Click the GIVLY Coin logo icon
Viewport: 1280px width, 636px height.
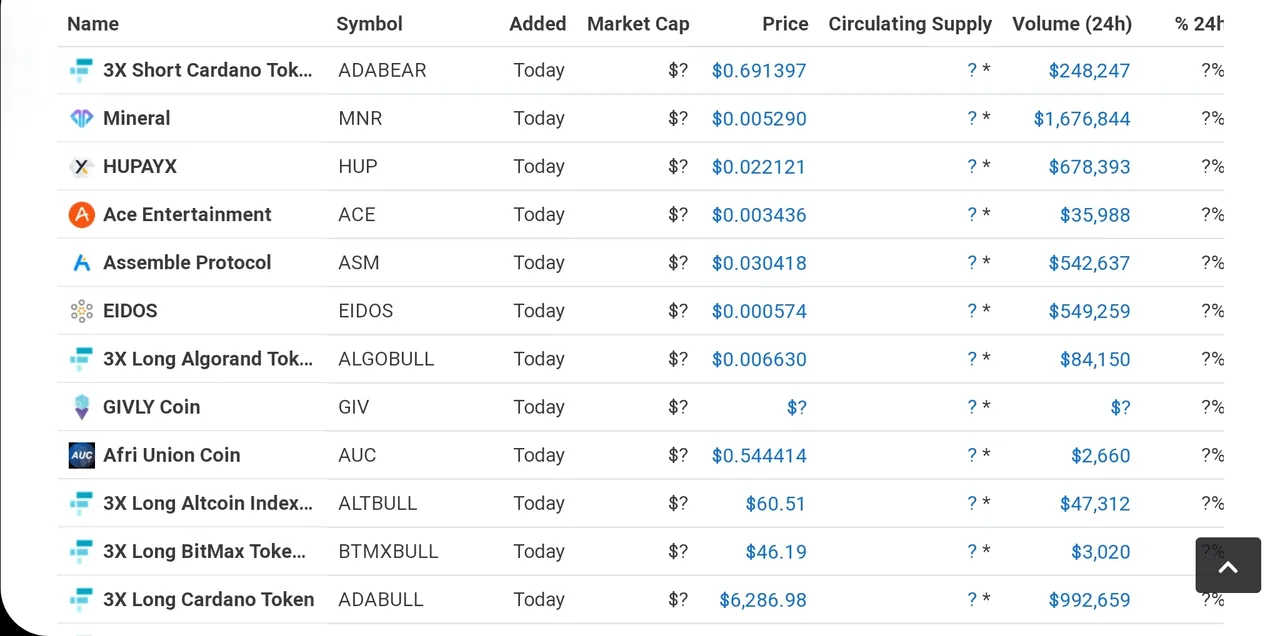click(x=81, y=407)
